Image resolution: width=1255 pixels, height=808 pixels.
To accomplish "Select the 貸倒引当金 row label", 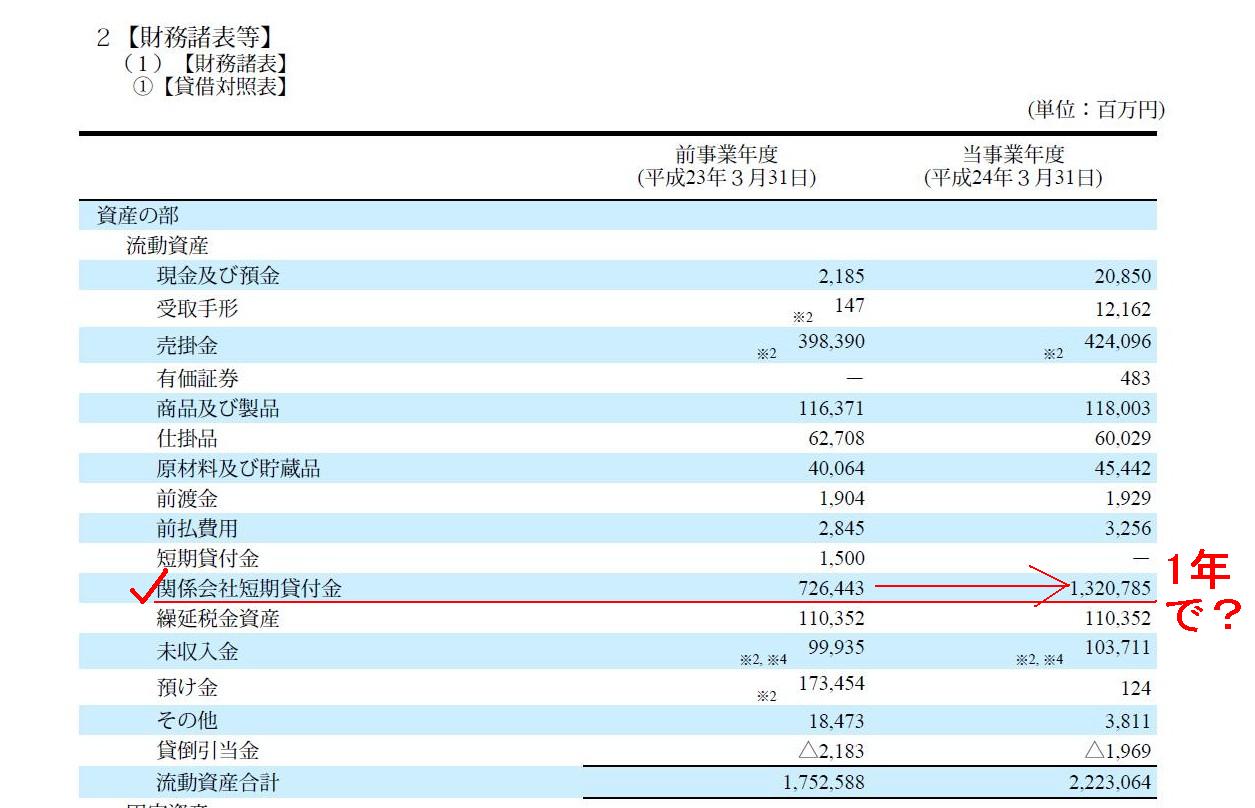I will click(208, 750).
